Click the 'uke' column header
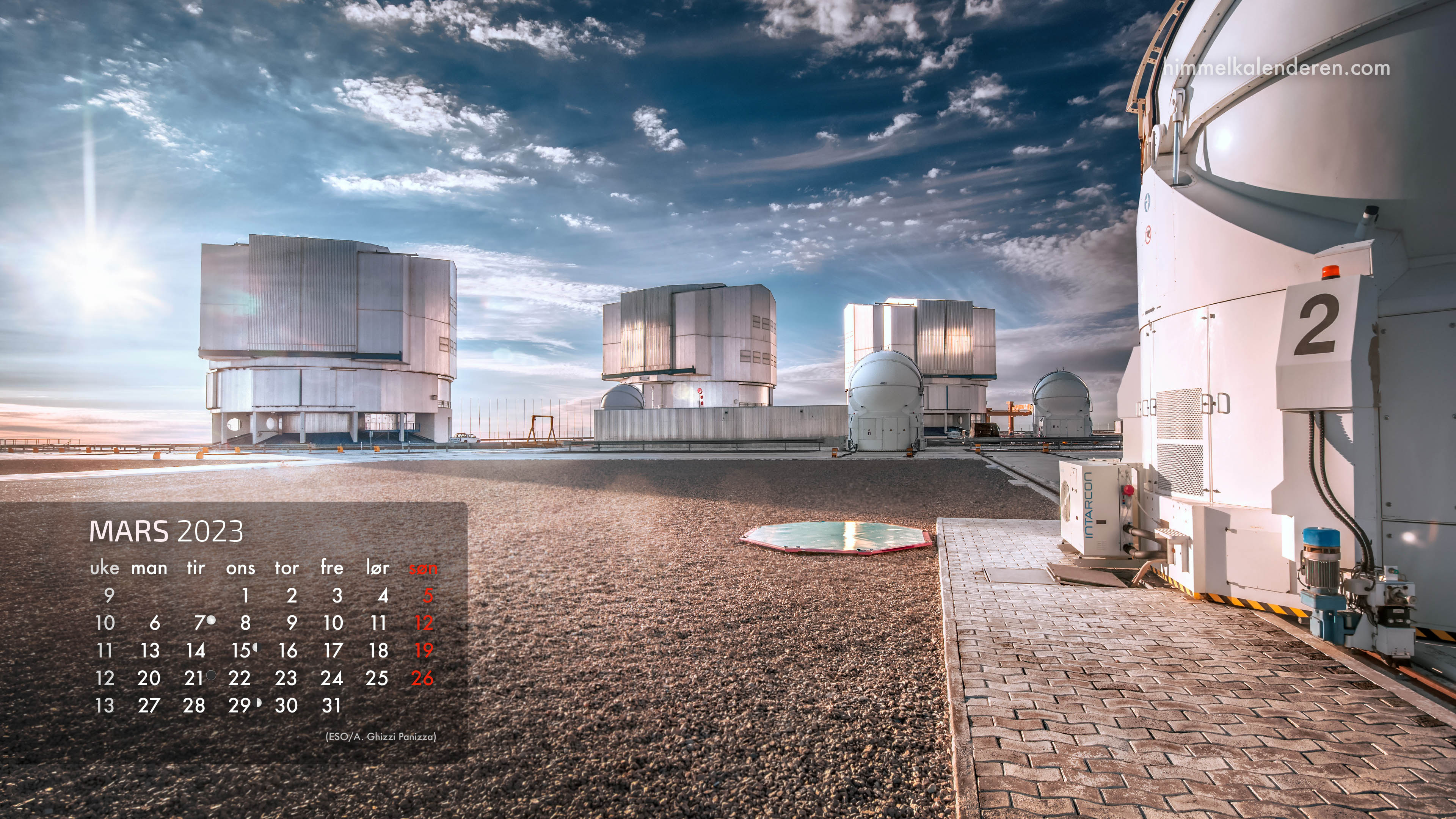Screen dimensions: 1456x819 coord(105,568)
